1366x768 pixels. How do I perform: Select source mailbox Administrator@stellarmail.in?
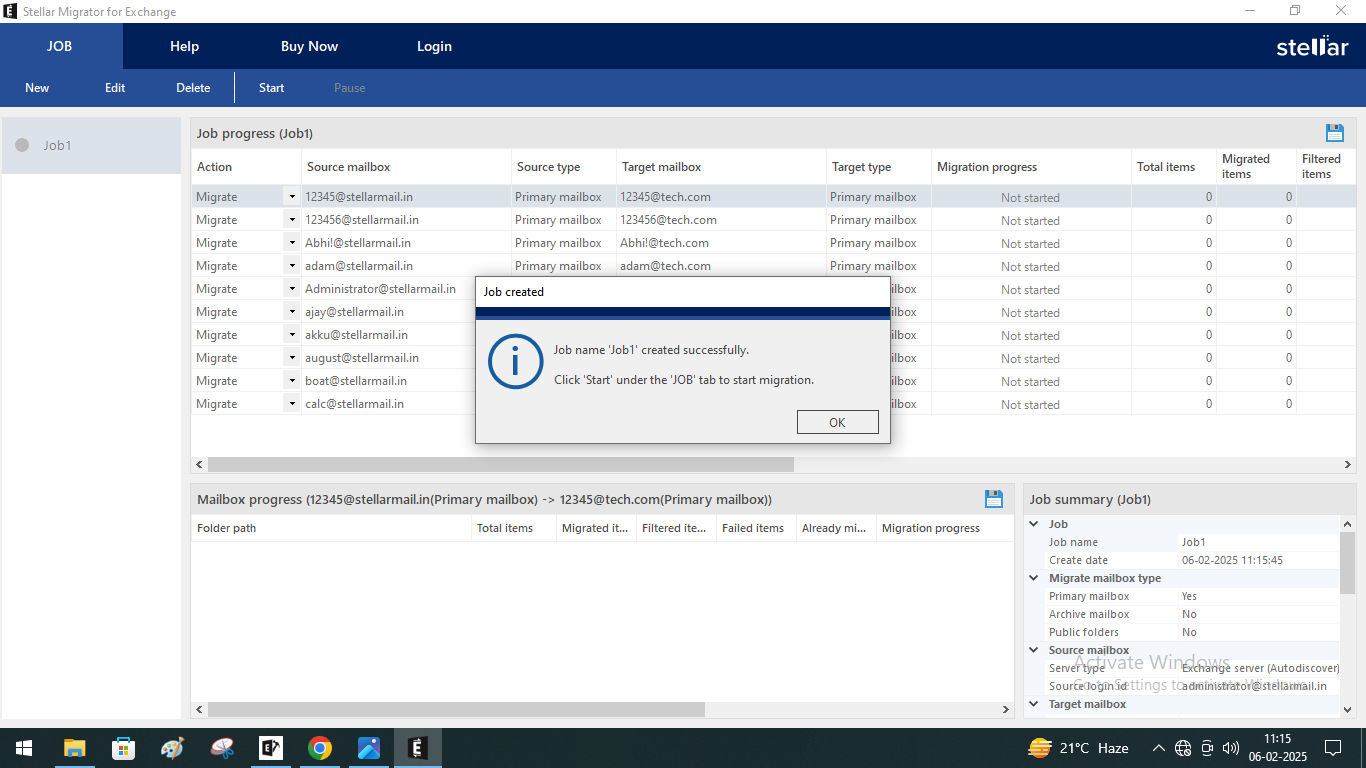pyautogui.click(x=380, y=289)
